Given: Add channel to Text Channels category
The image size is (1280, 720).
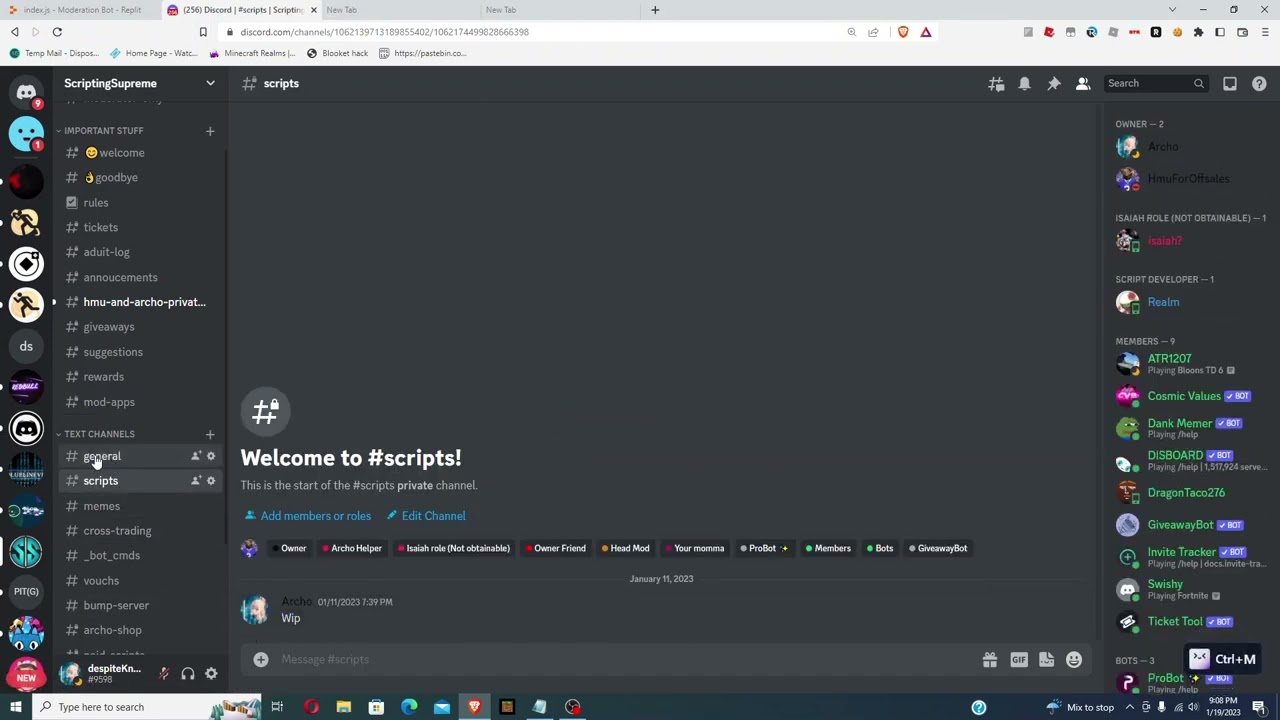Looking at the screenshot, I should click(210, 434).
